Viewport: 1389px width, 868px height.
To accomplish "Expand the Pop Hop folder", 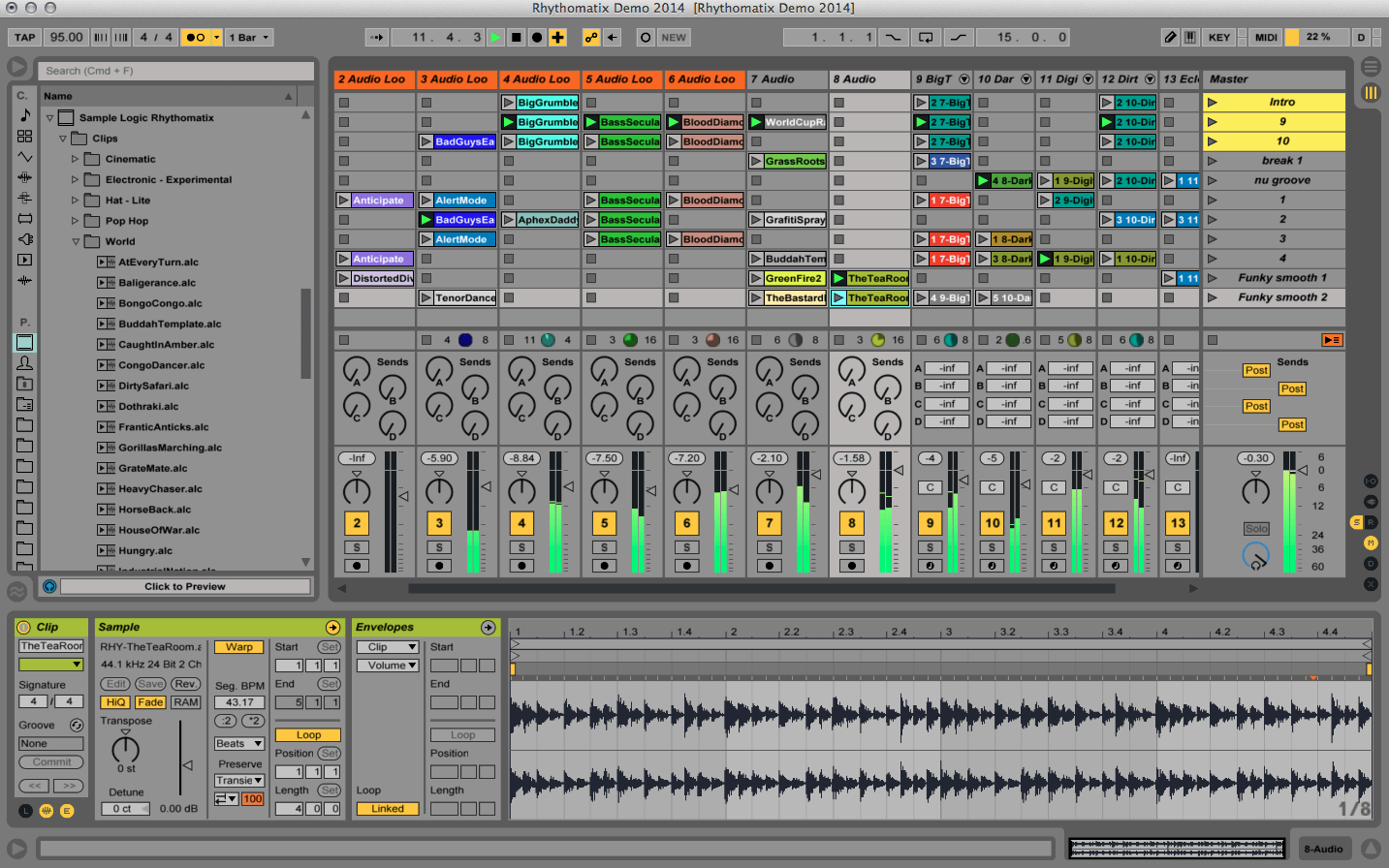I will pos(76,221).
